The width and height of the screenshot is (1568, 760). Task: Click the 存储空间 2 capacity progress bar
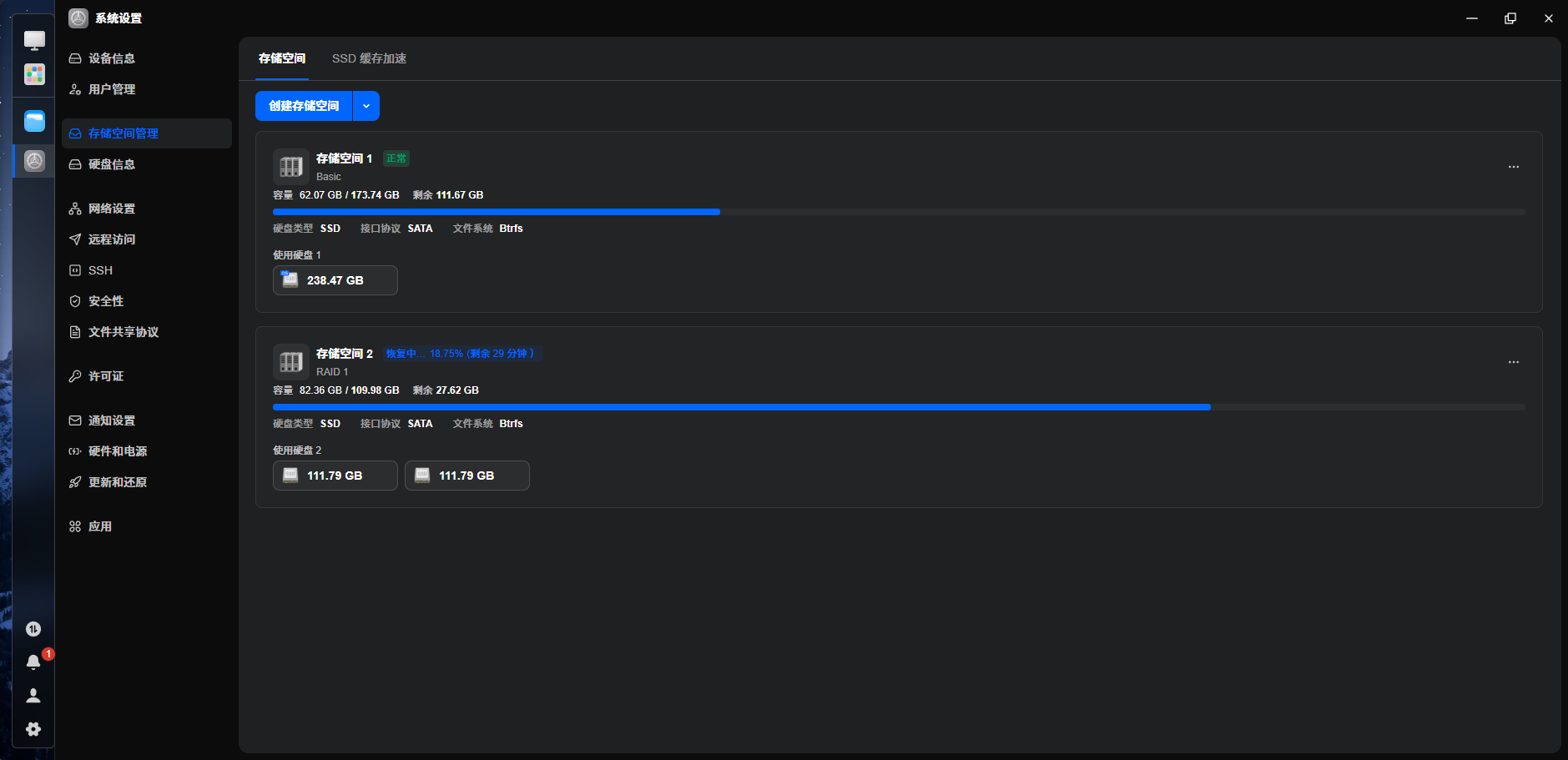click(899, 407)
